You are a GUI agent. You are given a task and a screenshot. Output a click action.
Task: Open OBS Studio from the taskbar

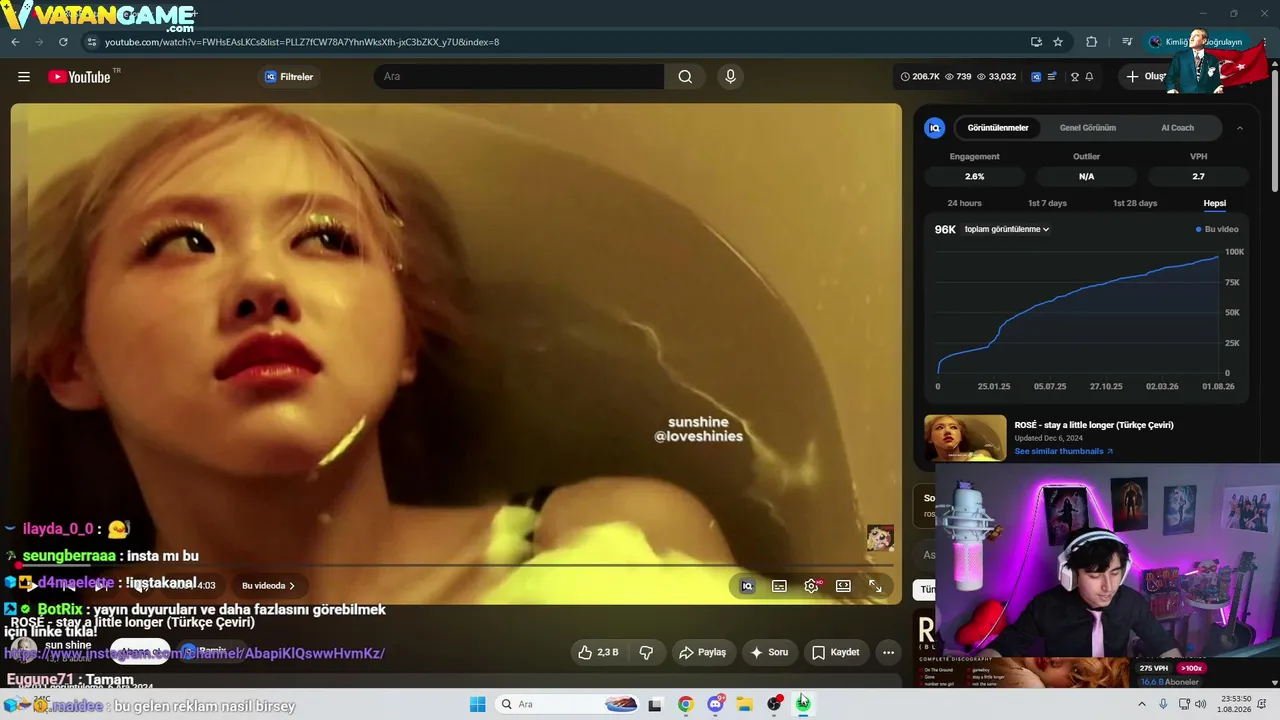[x=774, y=704]
